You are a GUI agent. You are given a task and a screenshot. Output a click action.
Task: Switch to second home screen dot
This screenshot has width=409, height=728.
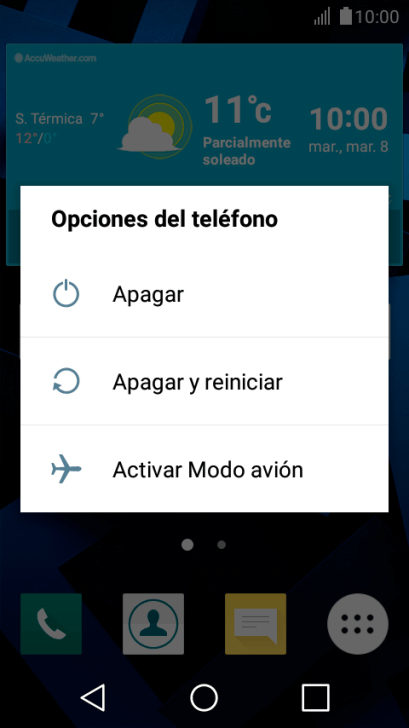click(x=221, y=545)
